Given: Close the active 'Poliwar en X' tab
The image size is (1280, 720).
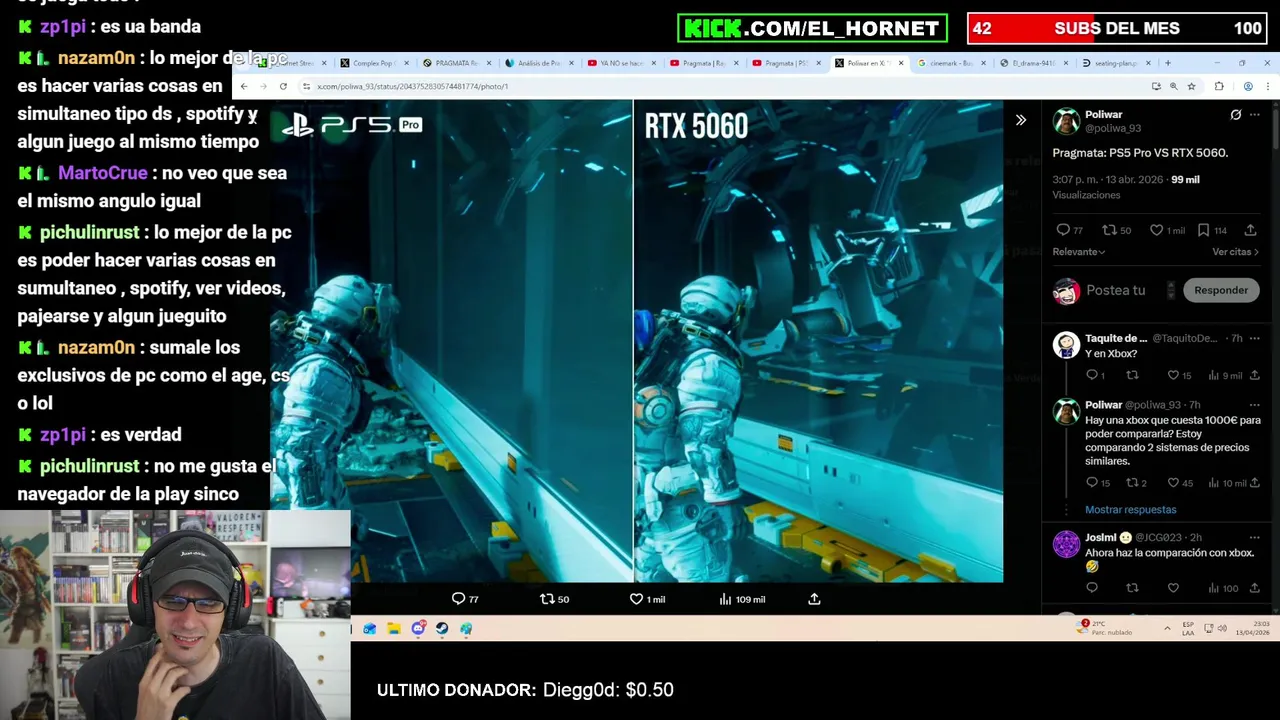Looking at the screenshot, I should [901, 63].
